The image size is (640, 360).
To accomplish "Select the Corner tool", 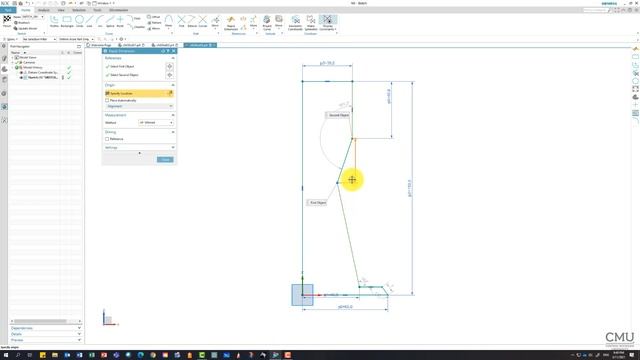I will [x=203, y=21].
